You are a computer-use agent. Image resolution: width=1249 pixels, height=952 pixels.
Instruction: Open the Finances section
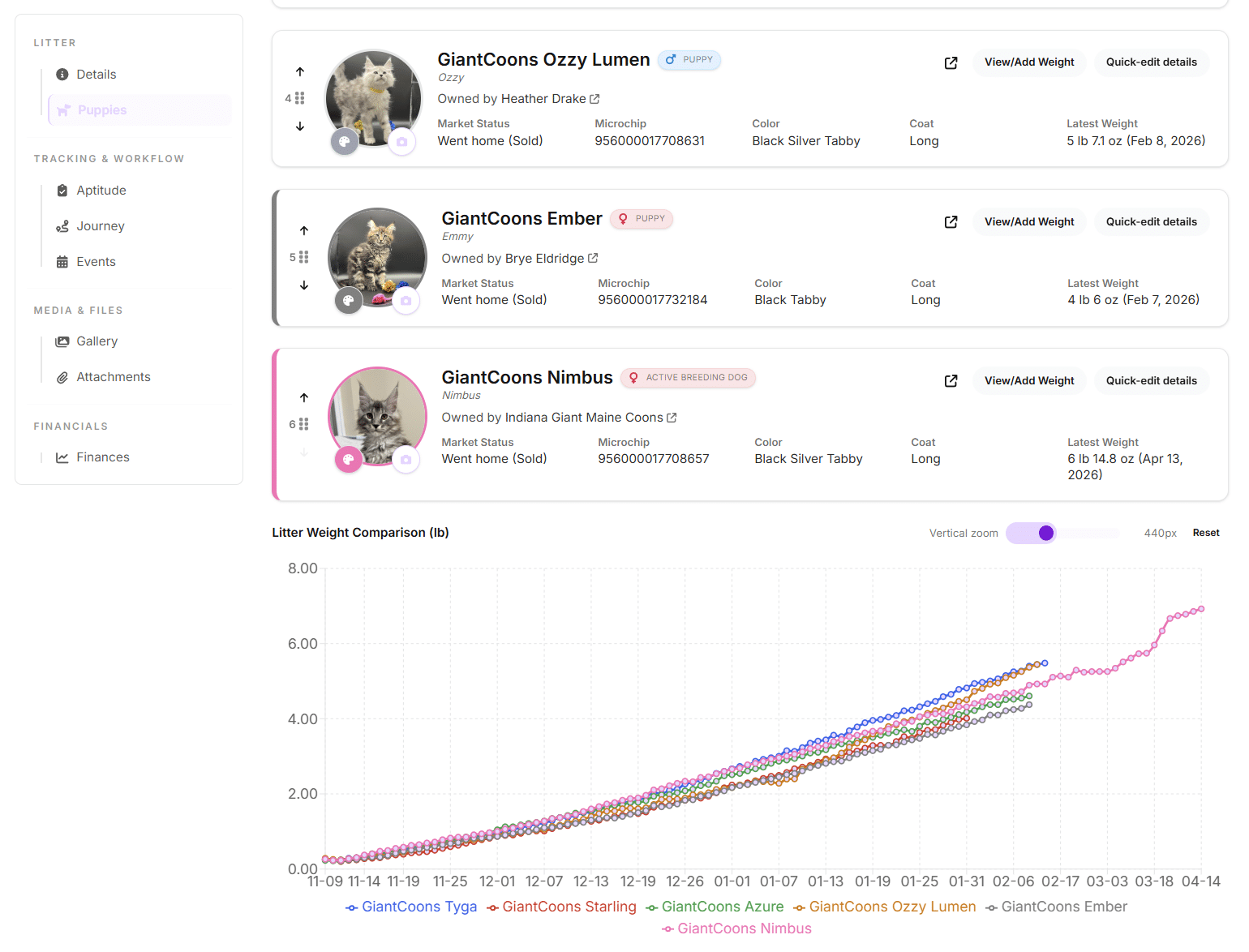102,457
